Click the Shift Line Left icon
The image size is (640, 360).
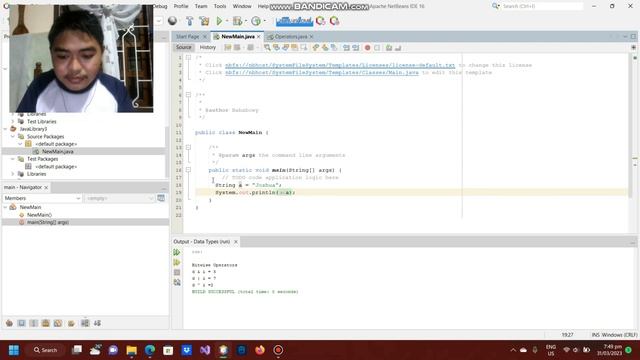[347, 48]
